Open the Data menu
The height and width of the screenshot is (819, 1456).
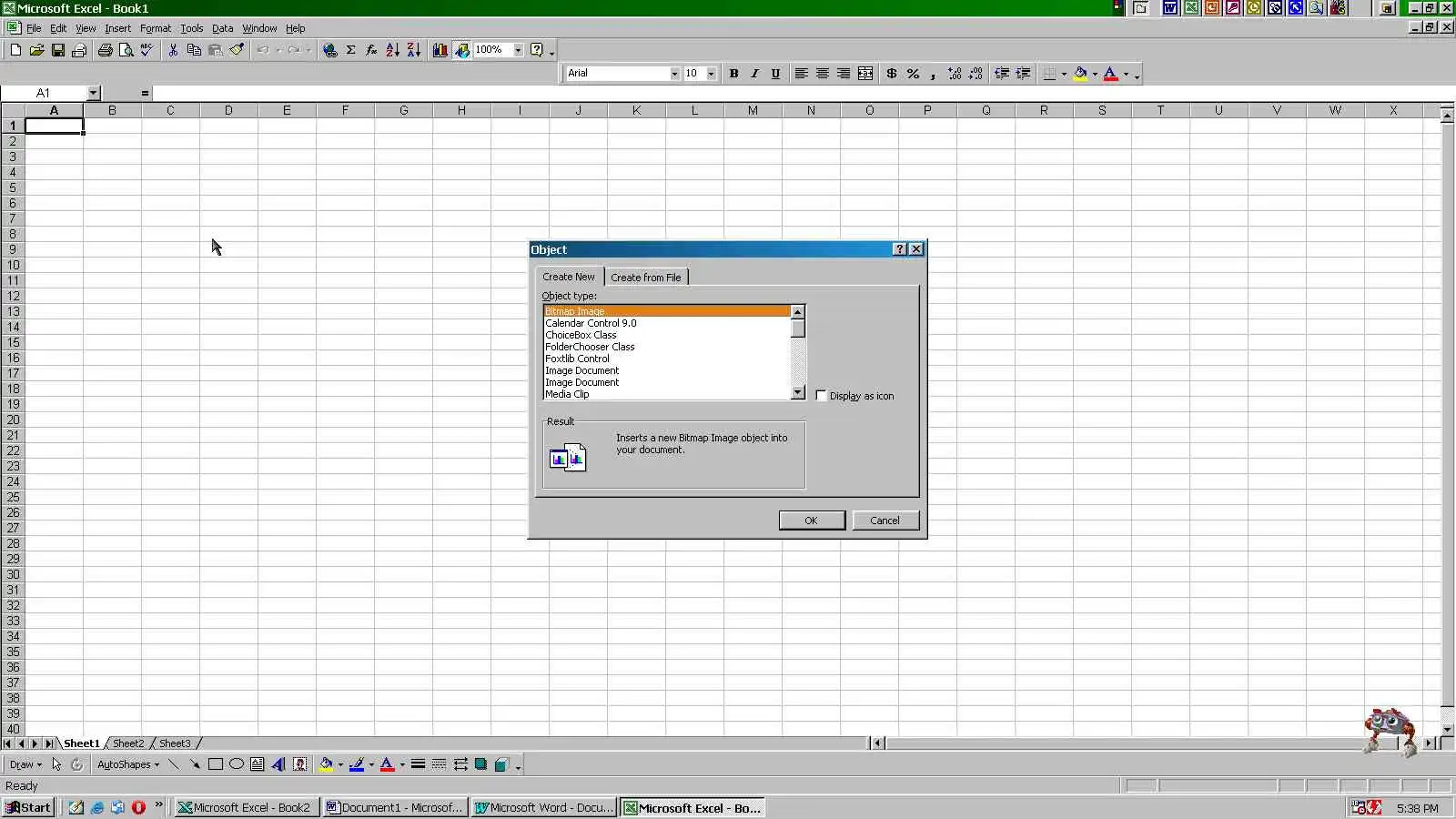[x=222, y=28]
